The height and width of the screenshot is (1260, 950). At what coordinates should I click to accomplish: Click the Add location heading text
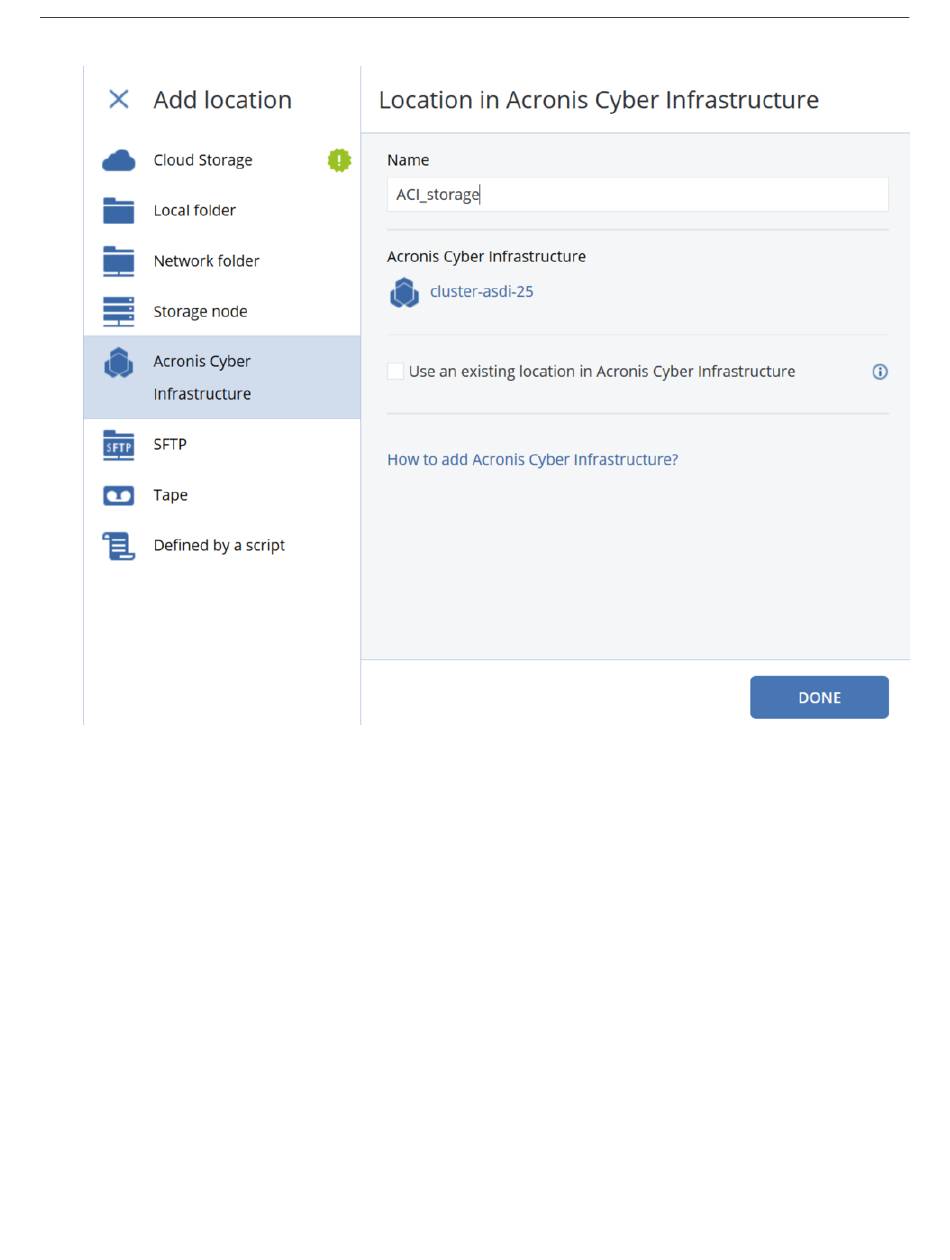point(222,100)
